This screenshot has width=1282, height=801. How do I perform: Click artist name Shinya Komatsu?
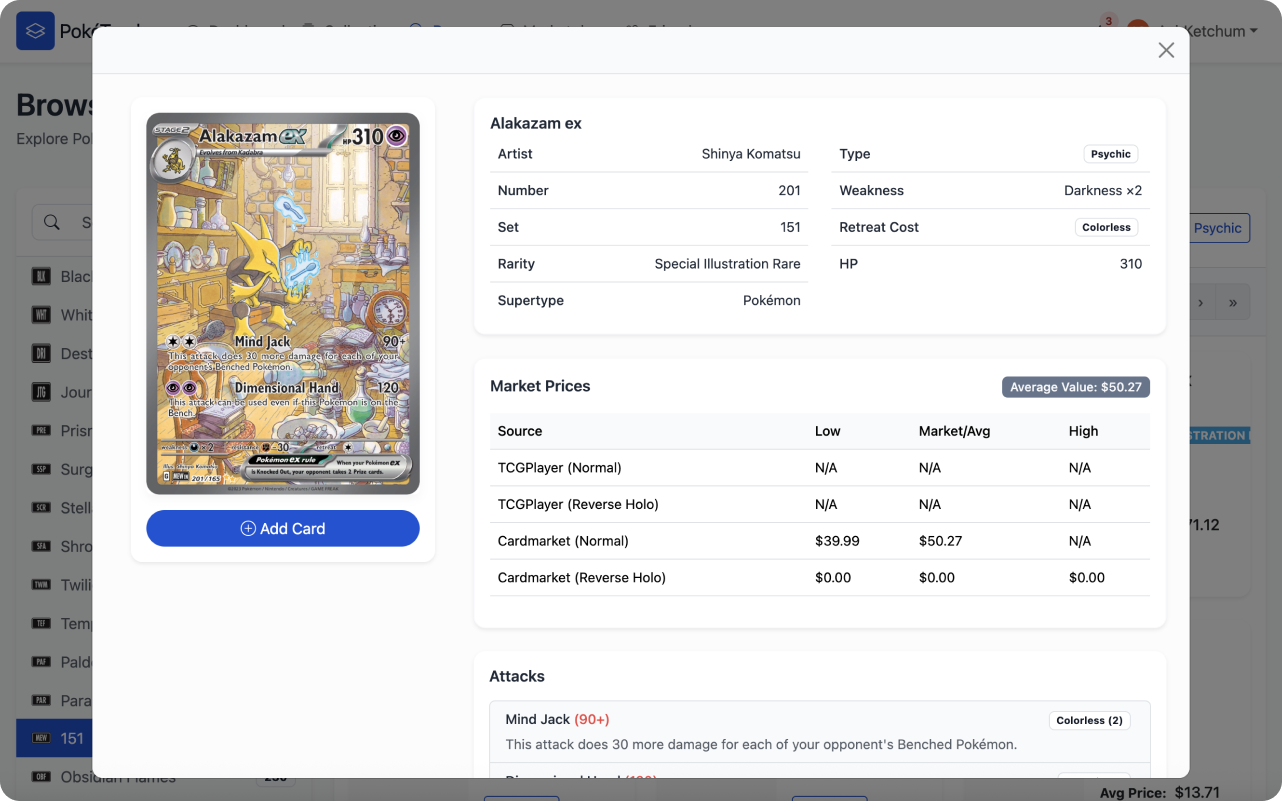(751, 154)
